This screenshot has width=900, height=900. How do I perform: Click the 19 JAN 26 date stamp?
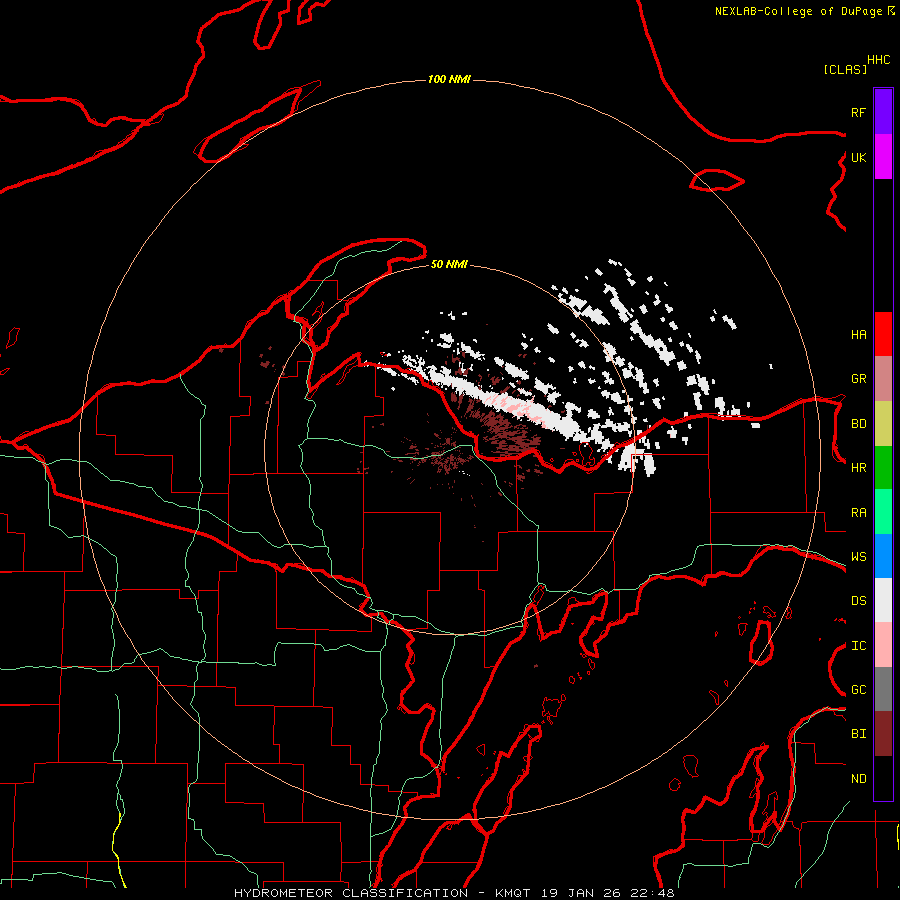579,893
